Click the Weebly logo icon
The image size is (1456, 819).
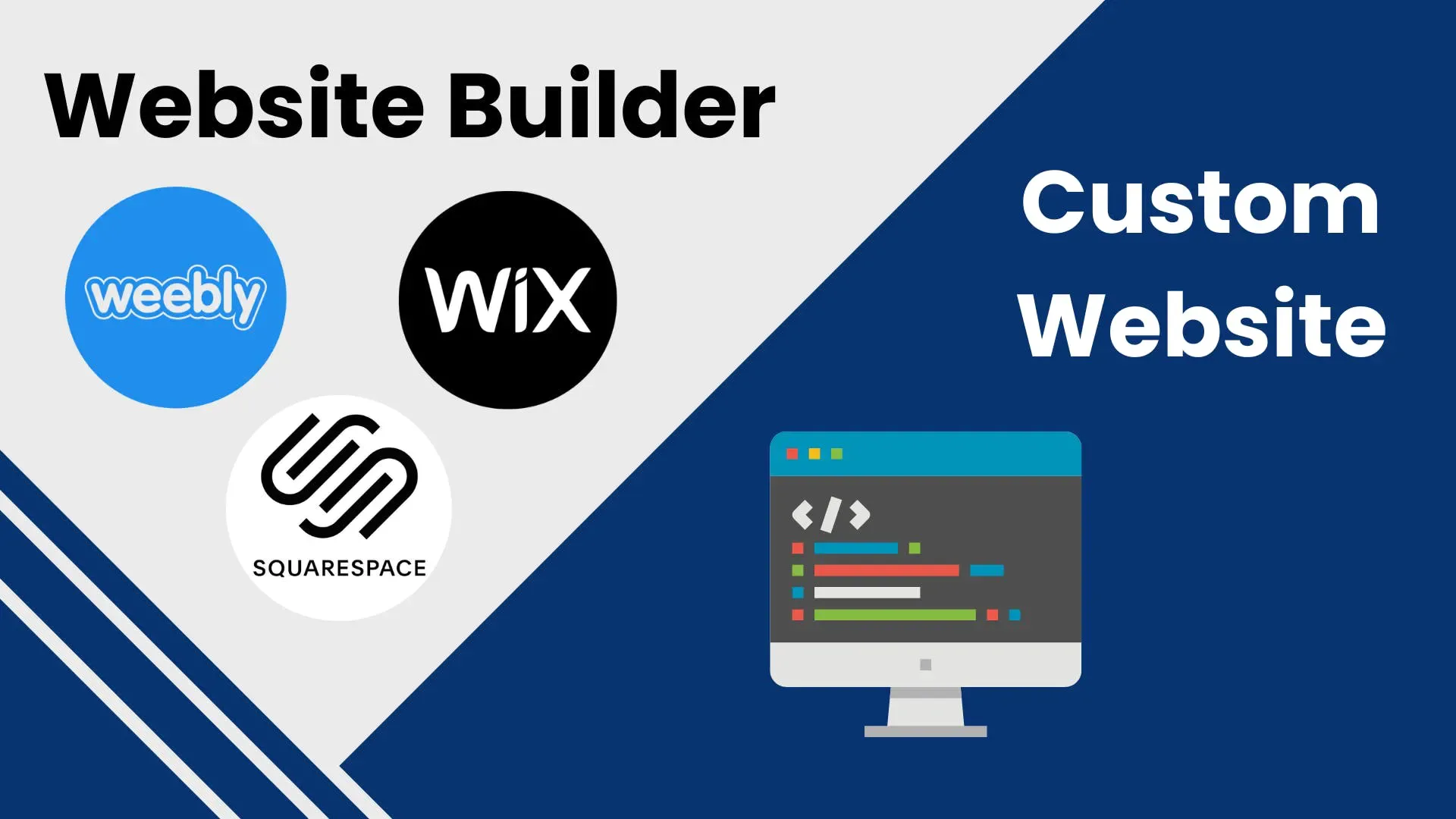177,296
